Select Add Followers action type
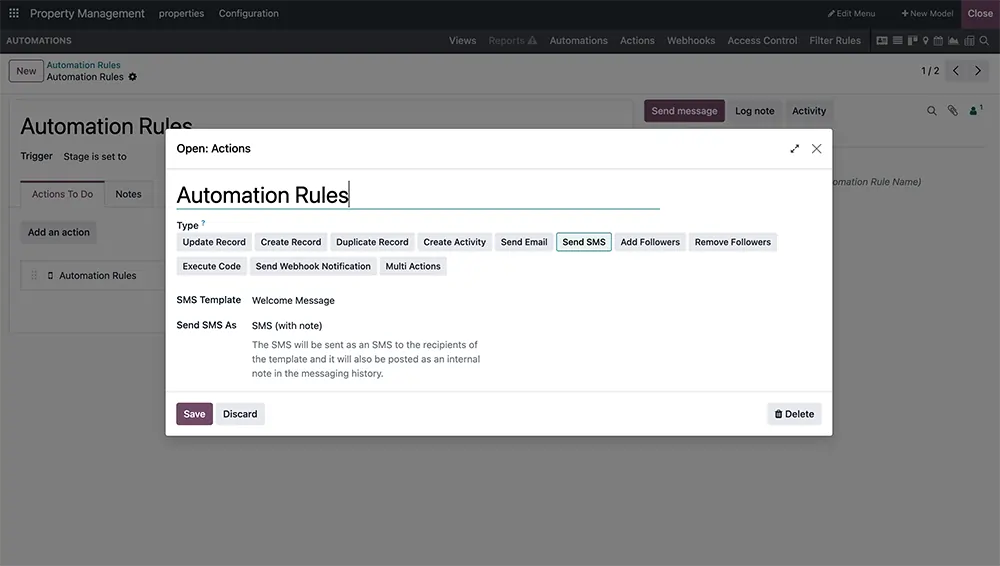Screen dimensions: 1000x566 click(x=651, y=242)
